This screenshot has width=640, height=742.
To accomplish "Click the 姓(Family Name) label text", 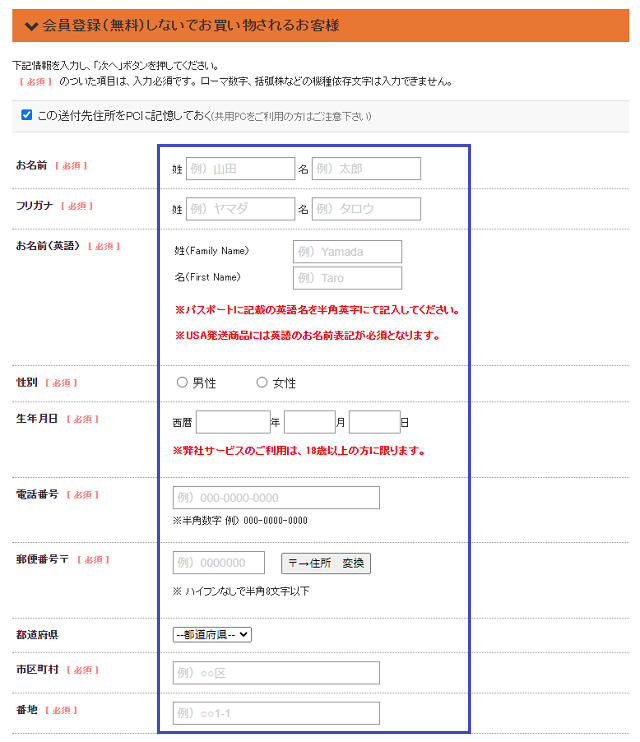I will (x=212, y=251).
